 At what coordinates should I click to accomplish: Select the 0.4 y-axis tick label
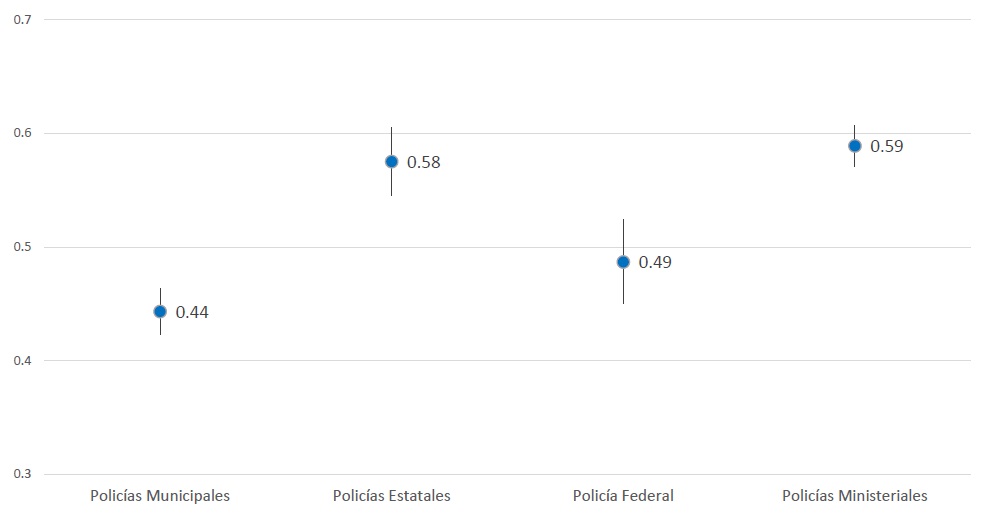[x=22, y=360]
